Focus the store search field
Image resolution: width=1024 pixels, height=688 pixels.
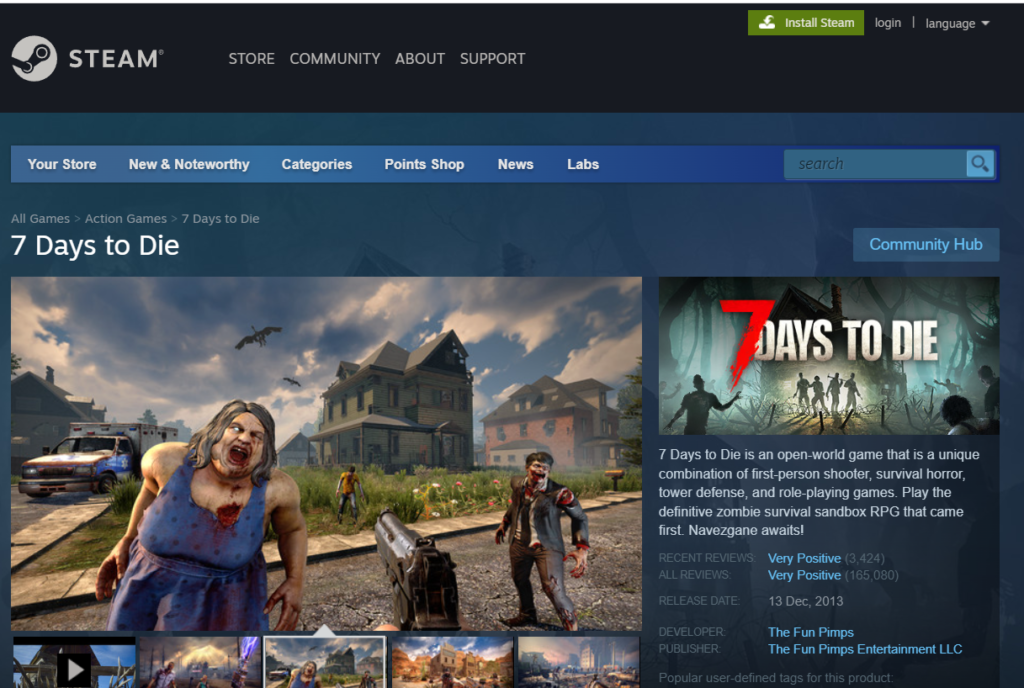click(875, 164)
